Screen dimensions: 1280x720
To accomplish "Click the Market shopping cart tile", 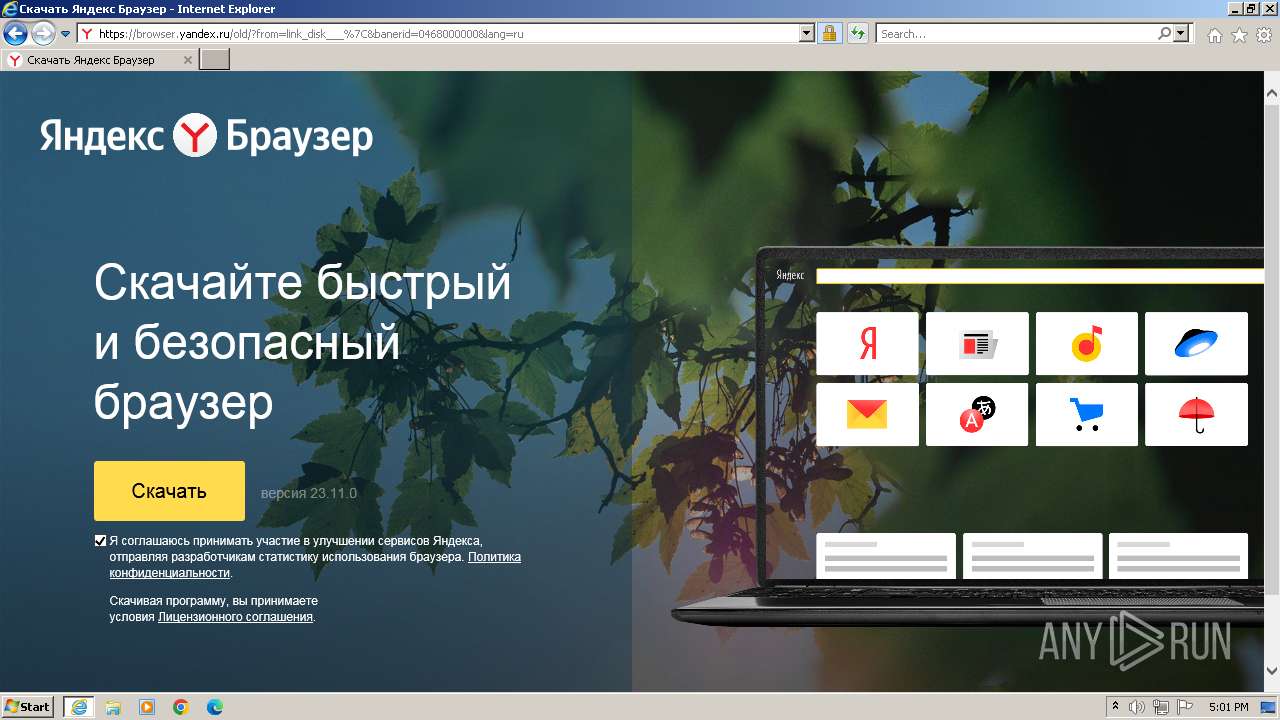I will coord(1087,414).
